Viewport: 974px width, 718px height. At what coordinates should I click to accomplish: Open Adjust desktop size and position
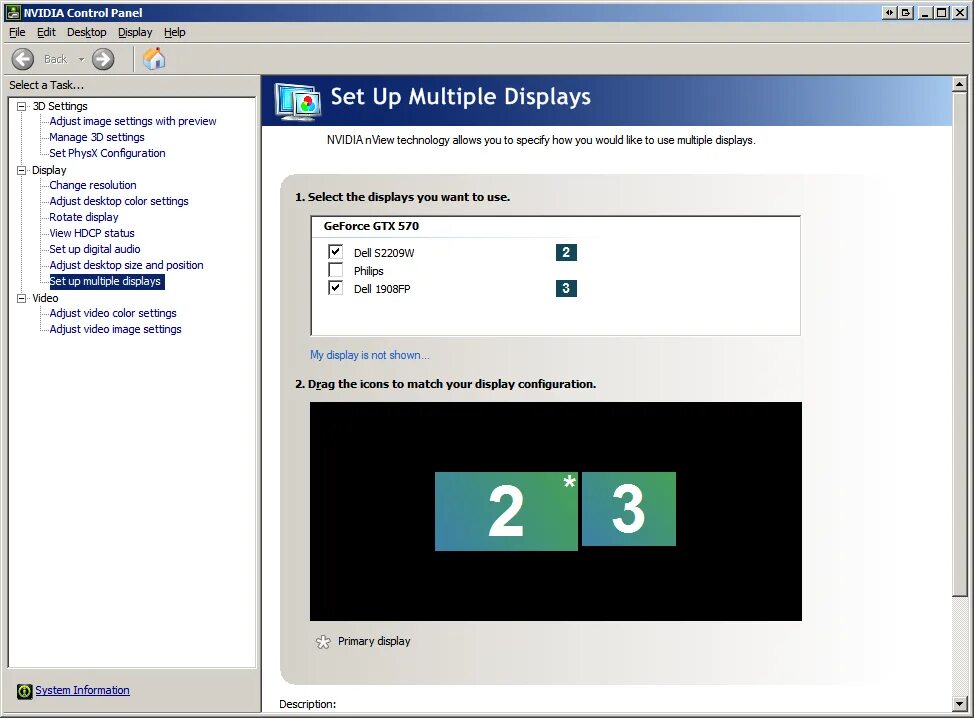[127, 265]
